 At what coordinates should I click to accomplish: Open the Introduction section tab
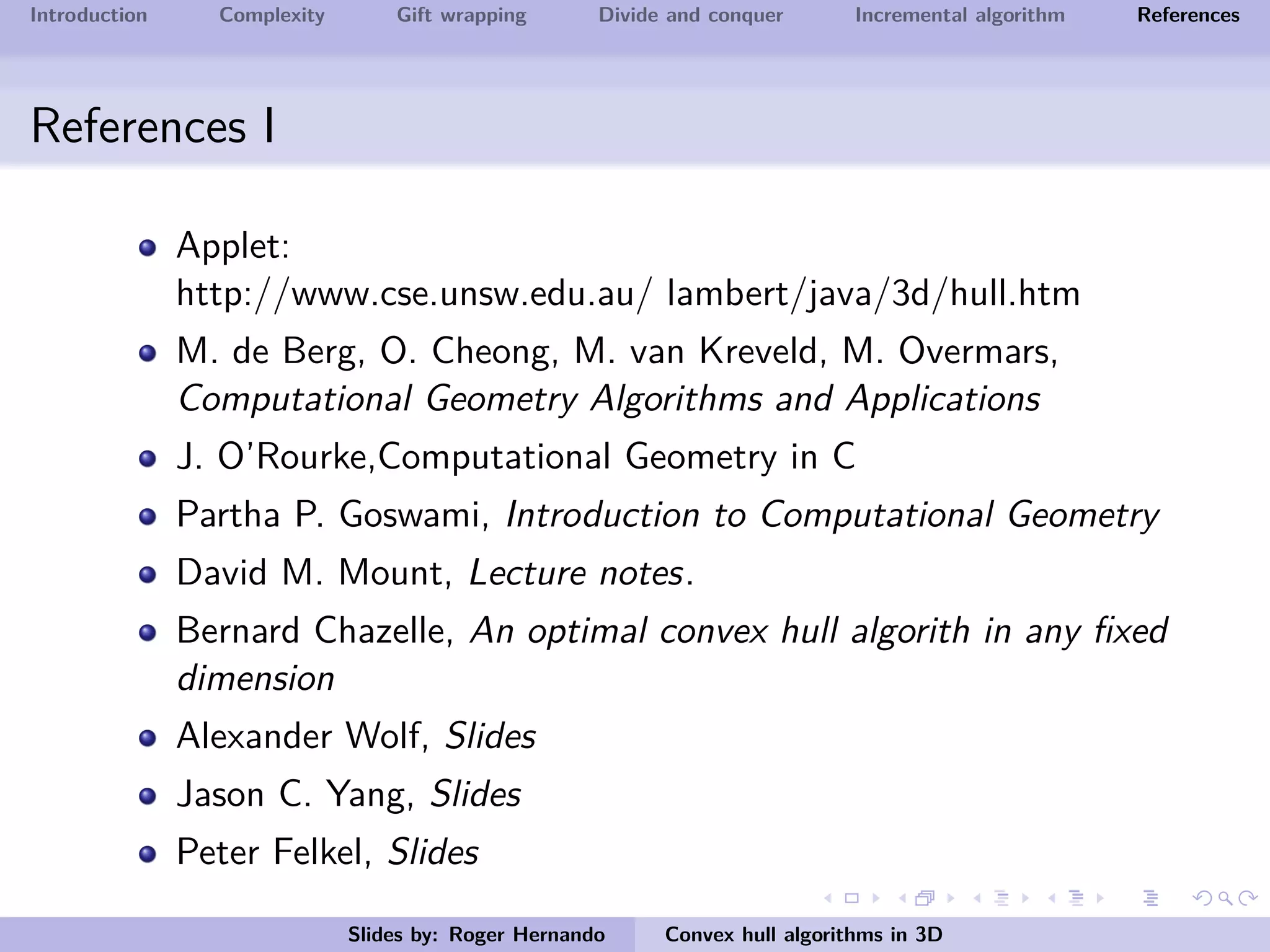click(x=89, y=15)
